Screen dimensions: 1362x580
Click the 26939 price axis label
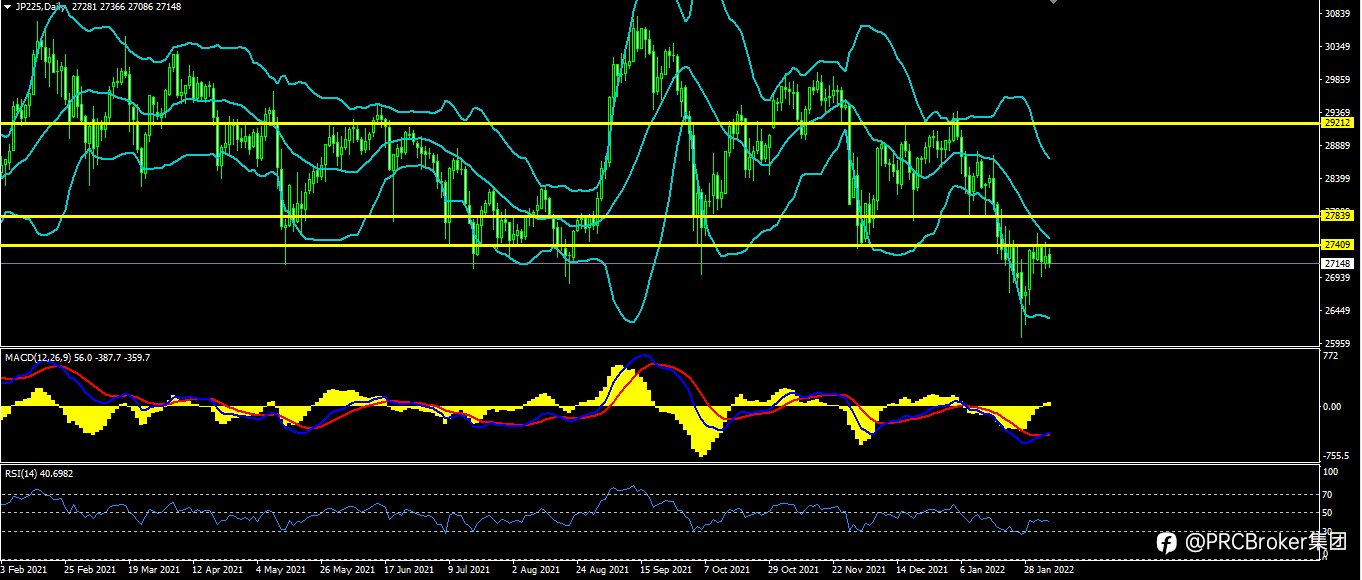click(1337, 278)
